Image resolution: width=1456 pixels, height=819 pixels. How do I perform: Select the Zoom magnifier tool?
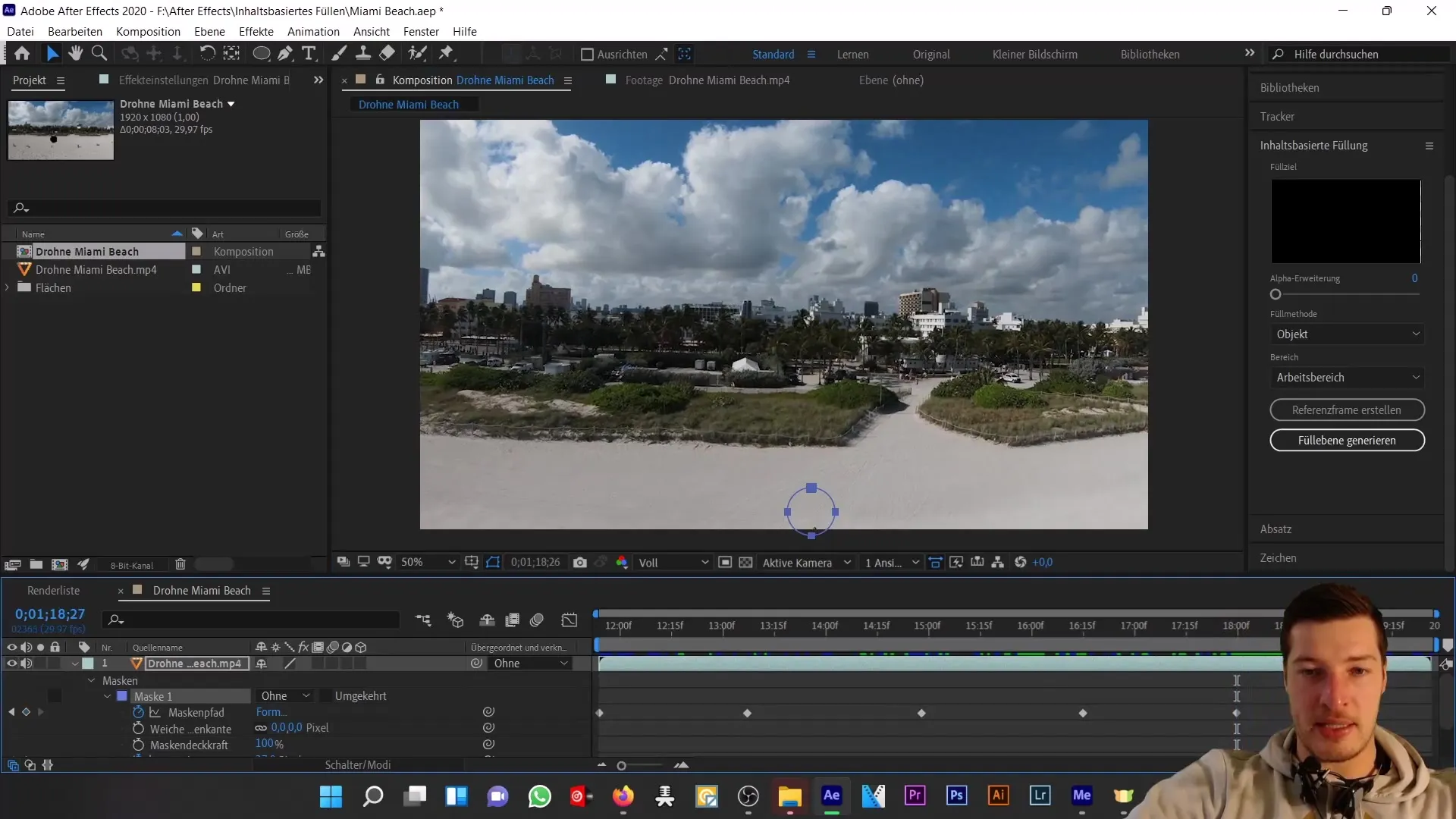tap(99, 54)
